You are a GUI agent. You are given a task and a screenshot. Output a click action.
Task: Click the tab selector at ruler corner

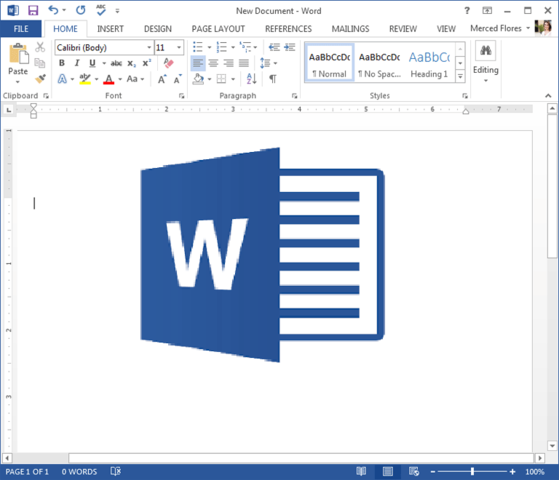tap(9, 110)
